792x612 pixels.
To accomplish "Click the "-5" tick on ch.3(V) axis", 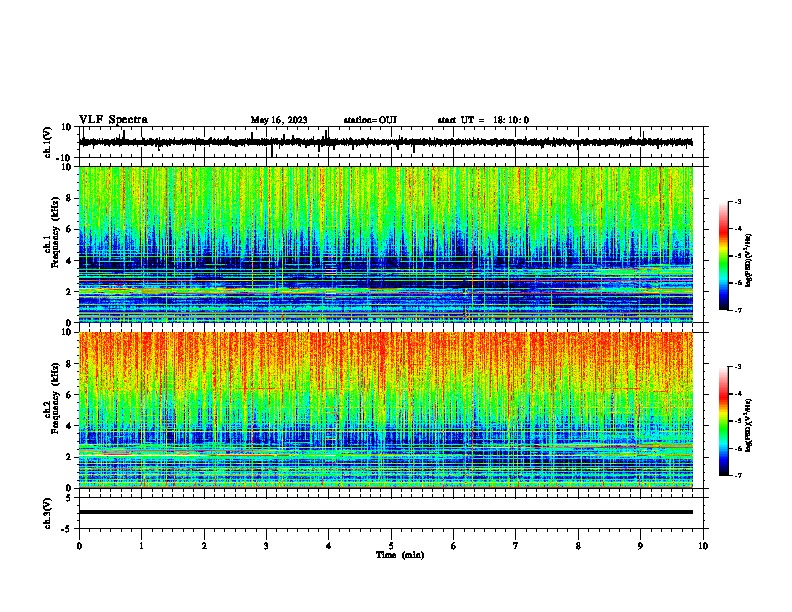I will point(67,529).
